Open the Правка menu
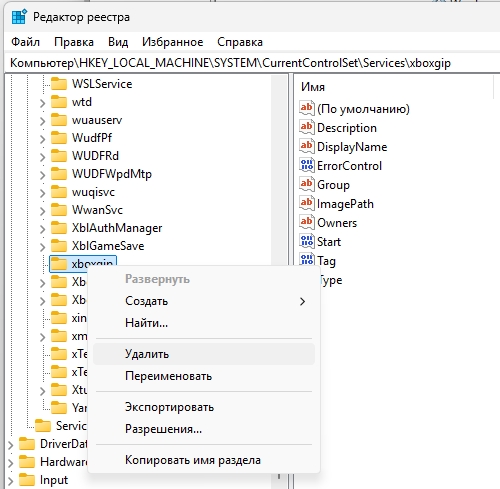 point(74,42)
